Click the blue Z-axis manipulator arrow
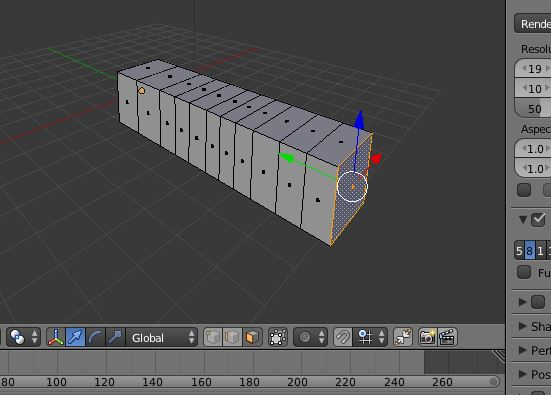The width and height of the screenshot is (551, 395). tap(359, 120)
